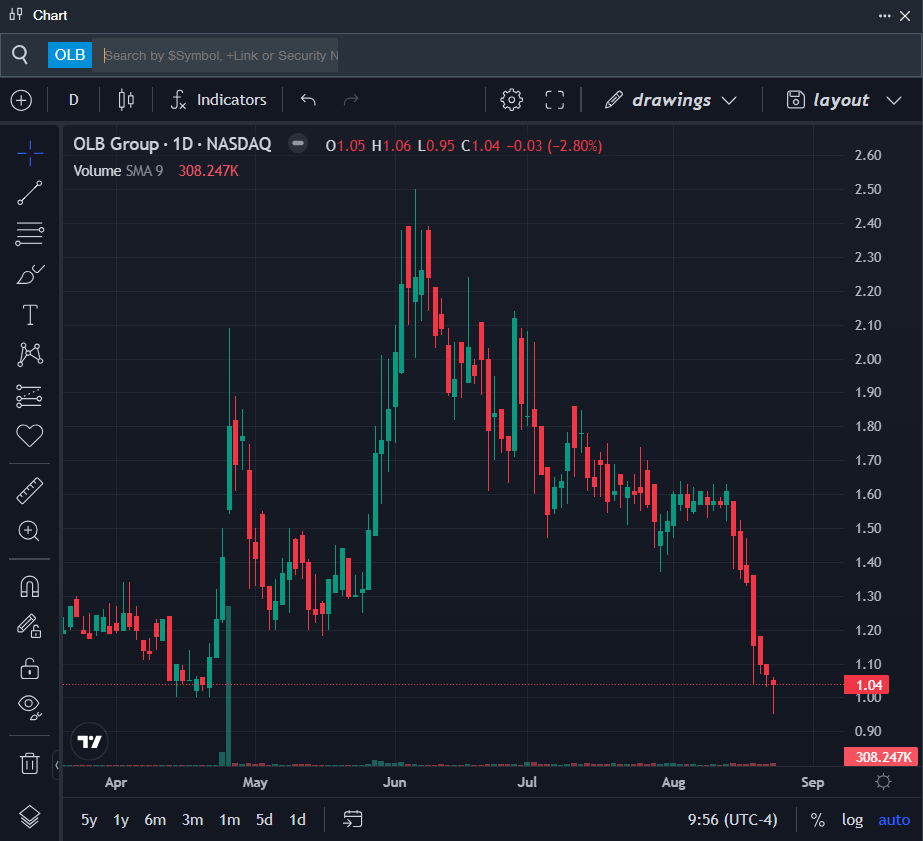Open the chart patterns tool
The width and height of the screenshot is (923, 841).
(29, 355)
